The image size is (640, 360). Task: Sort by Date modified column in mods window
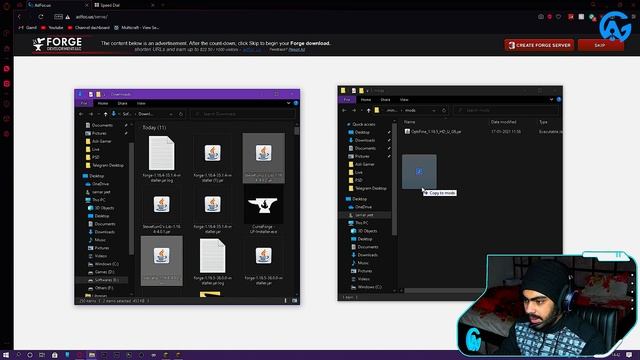[503, 122]
